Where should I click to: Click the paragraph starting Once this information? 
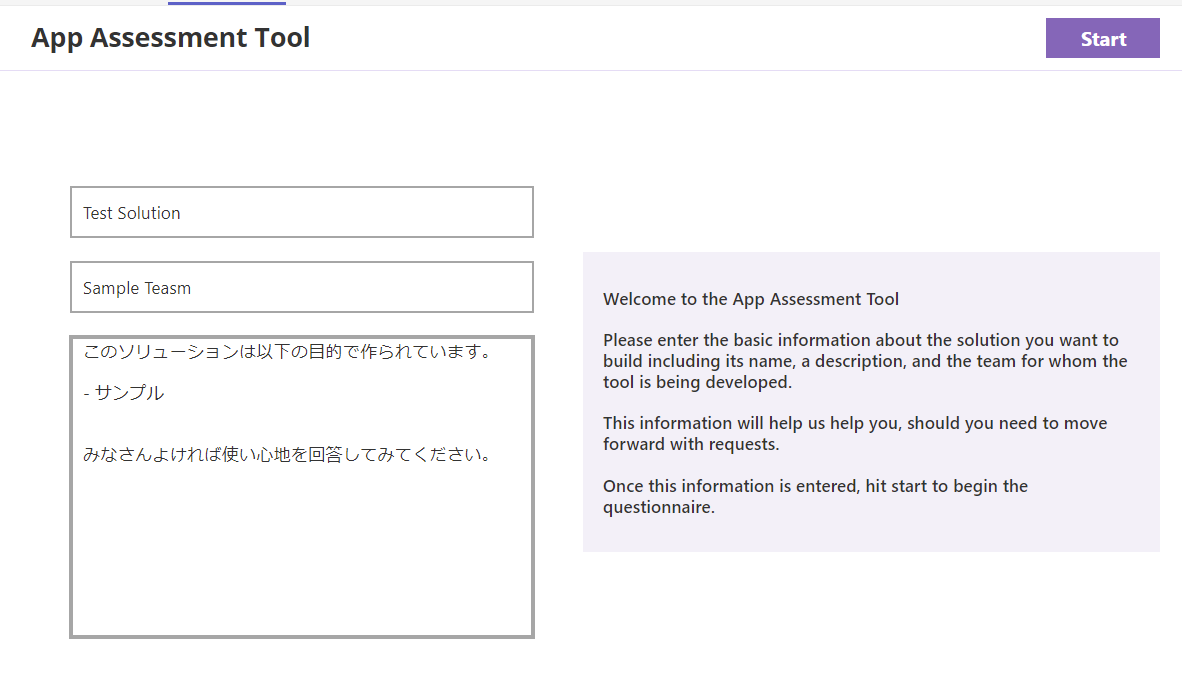[815, 497]
